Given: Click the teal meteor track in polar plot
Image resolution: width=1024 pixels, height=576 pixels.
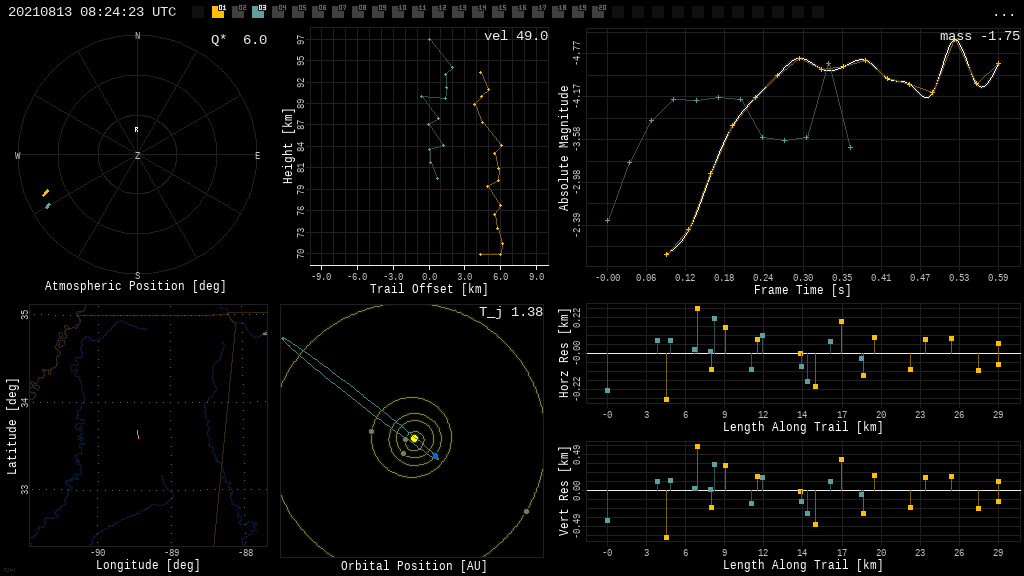Looking at the screenshot, I should coord(48,206).
